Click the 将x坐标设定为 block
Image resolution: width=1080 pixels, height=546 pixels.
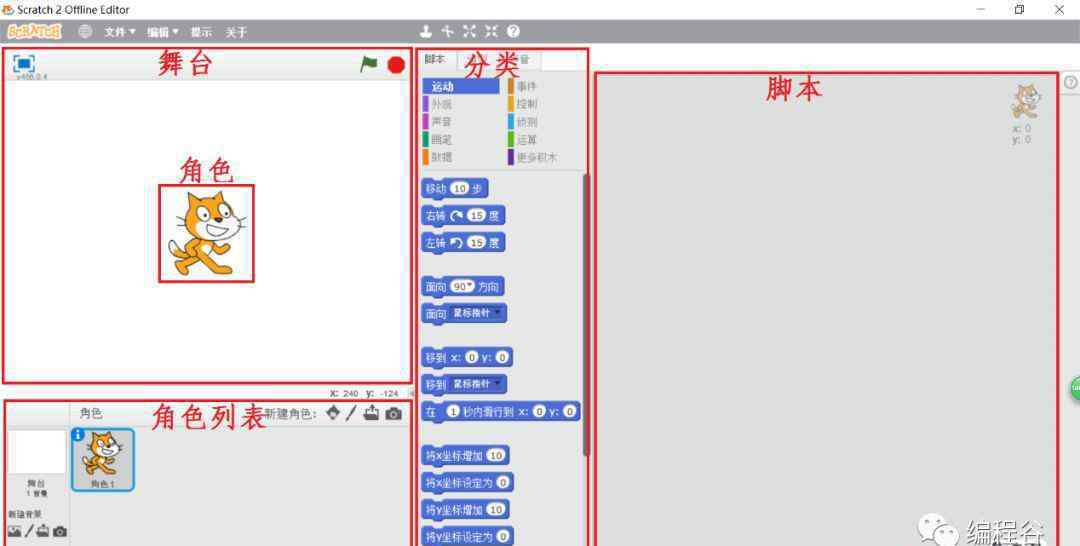[468, 483]
